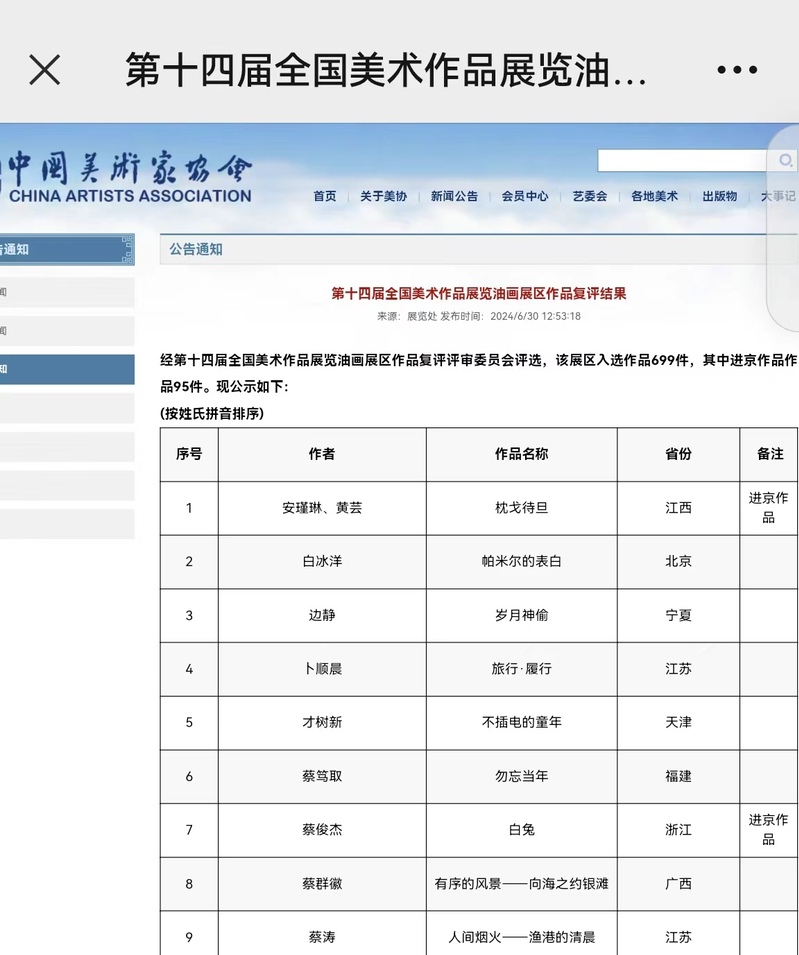Image resolution: width=799 pixels, height=955 pixels.
Task: Click the page title in top bar
Action: pos(385,70)
